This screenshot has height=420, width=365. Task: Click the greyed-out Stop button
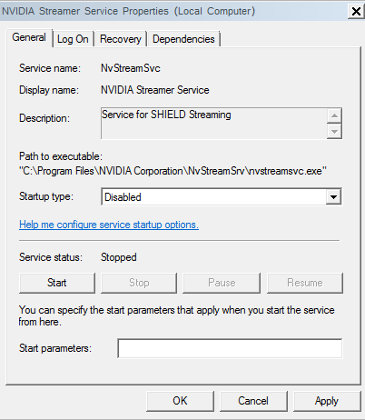coord(139,283)
